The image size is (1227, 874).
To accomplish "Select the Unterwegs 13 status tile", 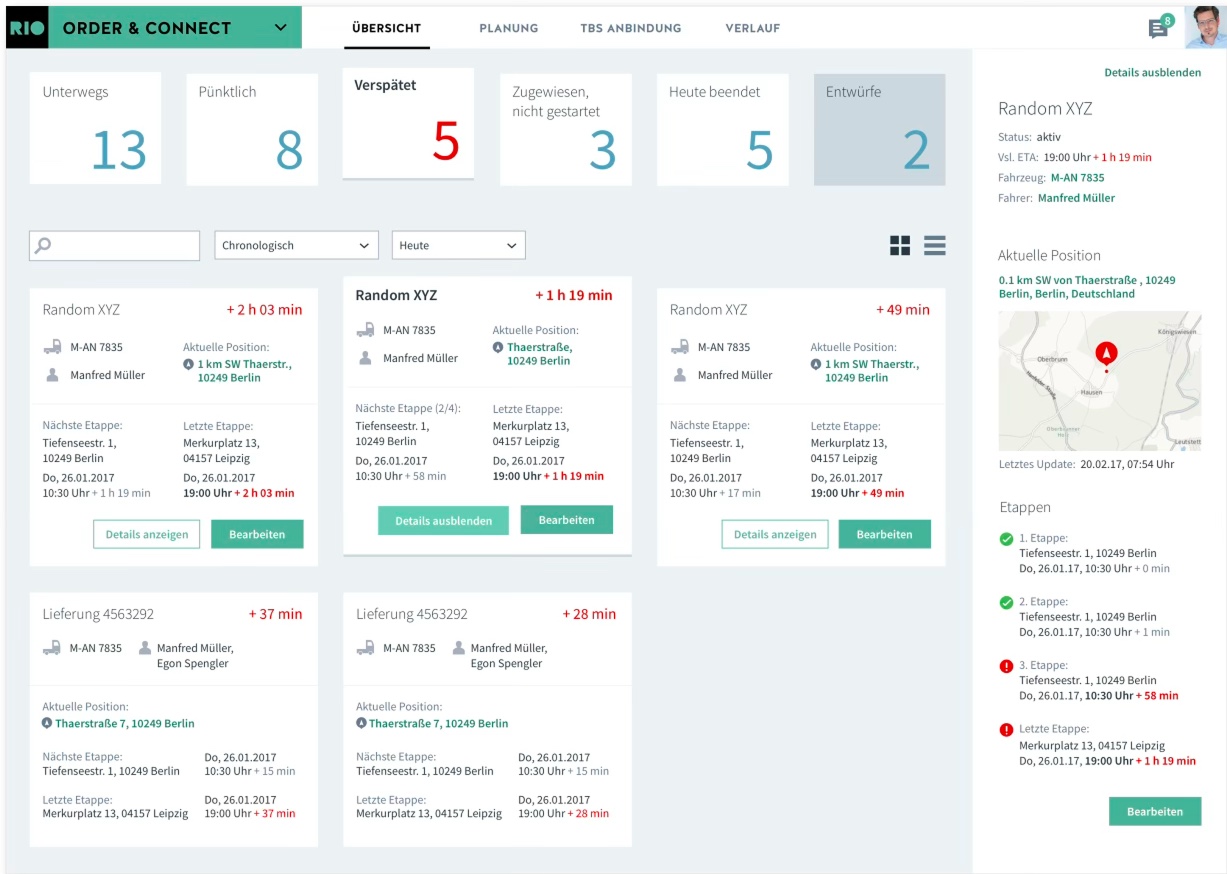I will click(95, 129).
